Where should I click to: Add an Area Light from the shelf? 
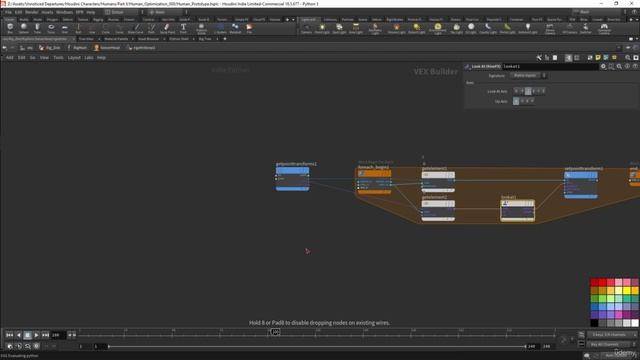pos(356,28)
